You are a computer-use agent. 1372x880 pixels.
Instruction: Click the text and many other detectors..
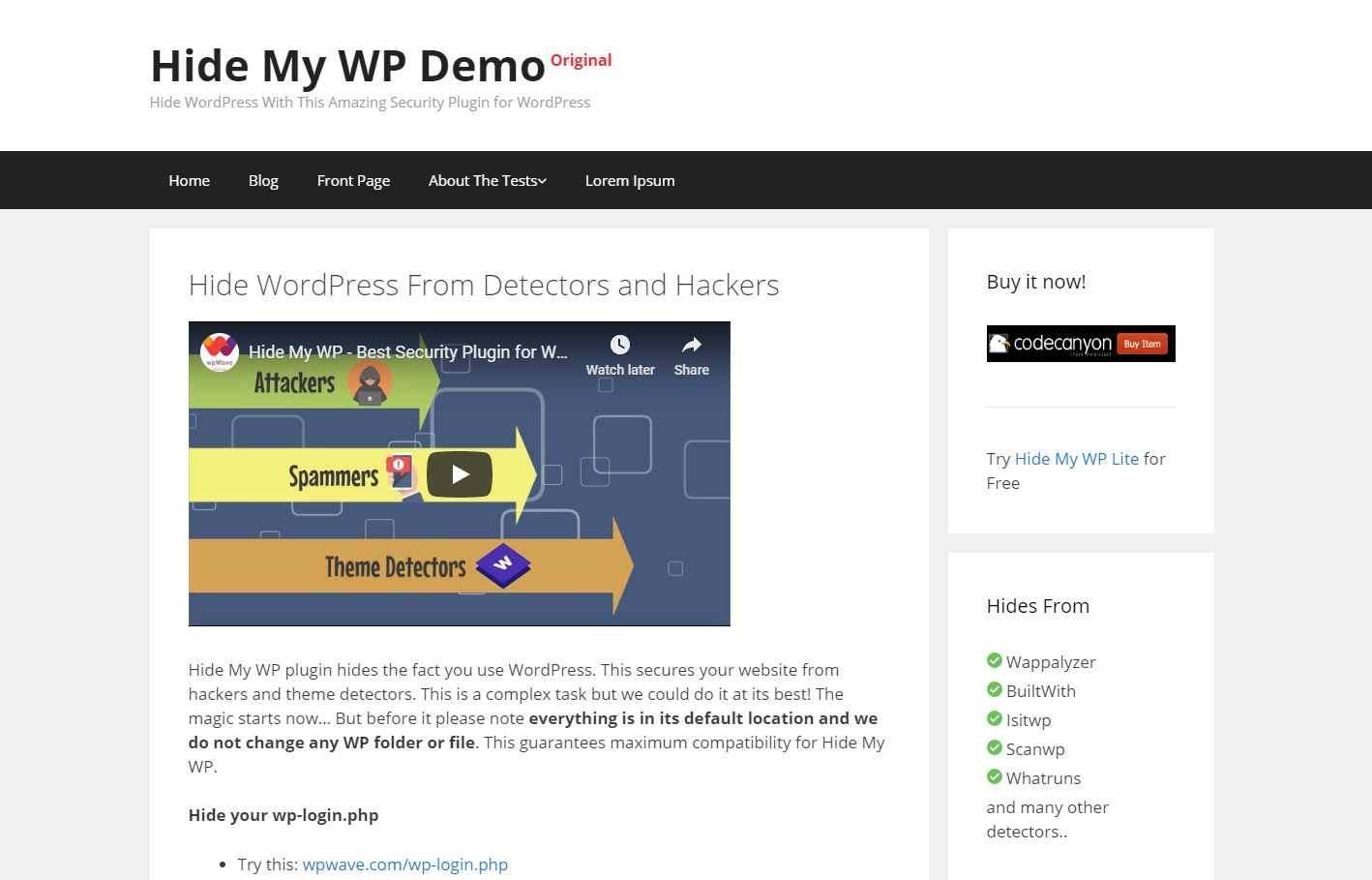pyautogui.click(x=1048, y=819)
